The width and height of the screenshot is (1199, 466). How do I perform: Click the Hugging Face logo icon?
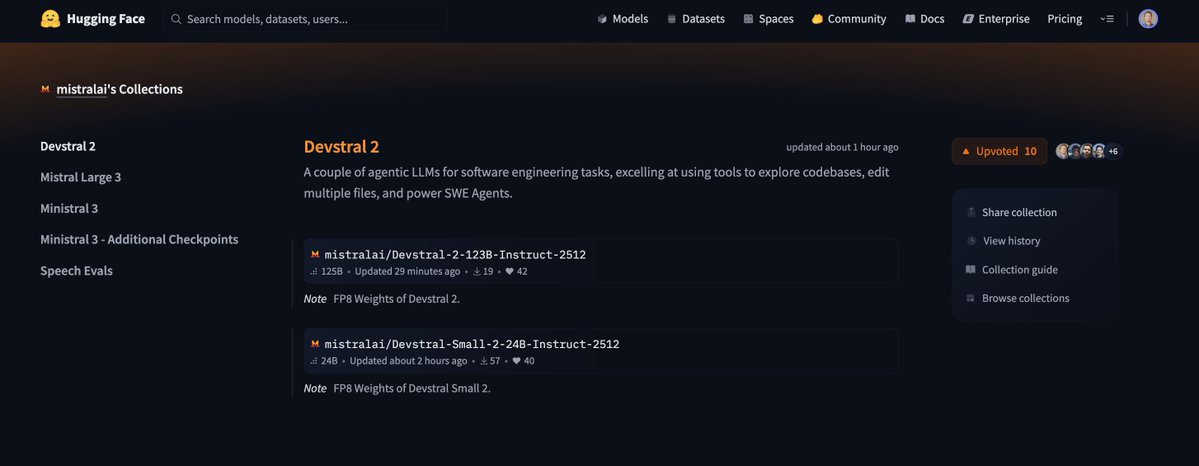point(50,19)
